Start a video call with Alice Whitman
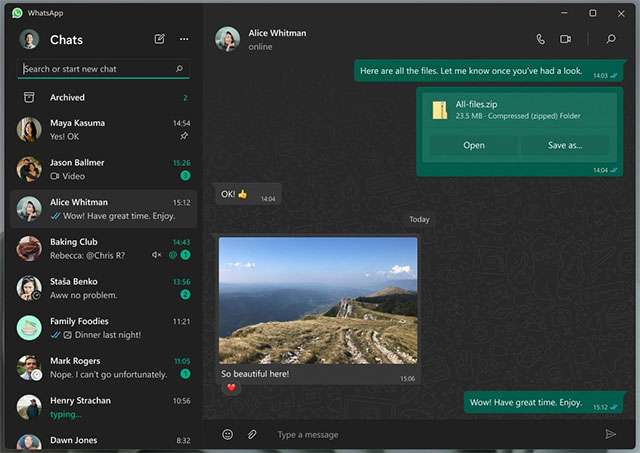Screen dimensions: 640x453 [x=565, y=39]
